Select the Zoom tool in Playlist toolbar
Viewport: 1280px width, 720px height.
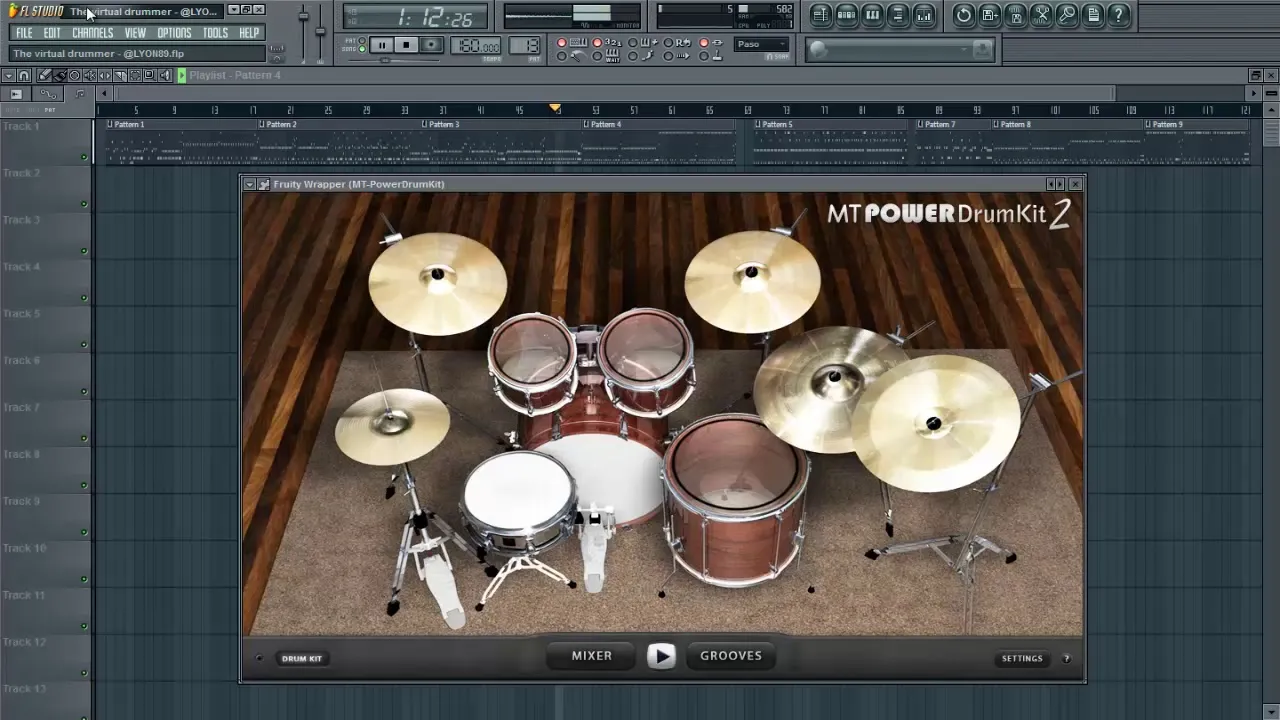pyautogui.click(x=149, y=75)
